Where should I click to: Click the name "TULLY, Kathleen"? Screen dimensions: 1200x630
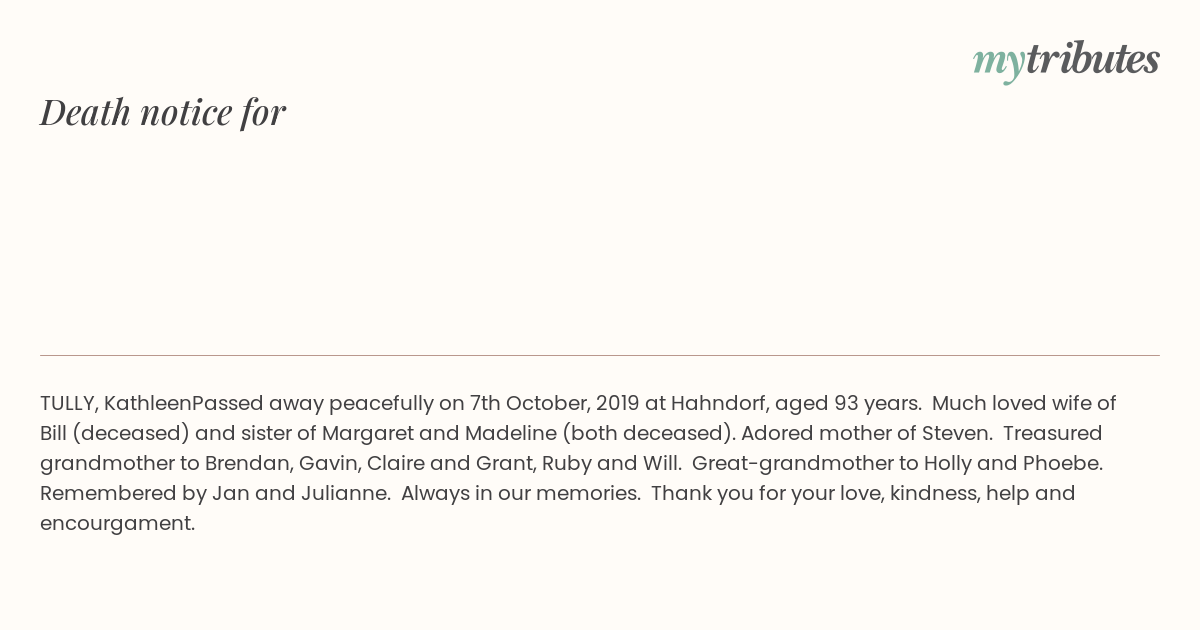116,403
